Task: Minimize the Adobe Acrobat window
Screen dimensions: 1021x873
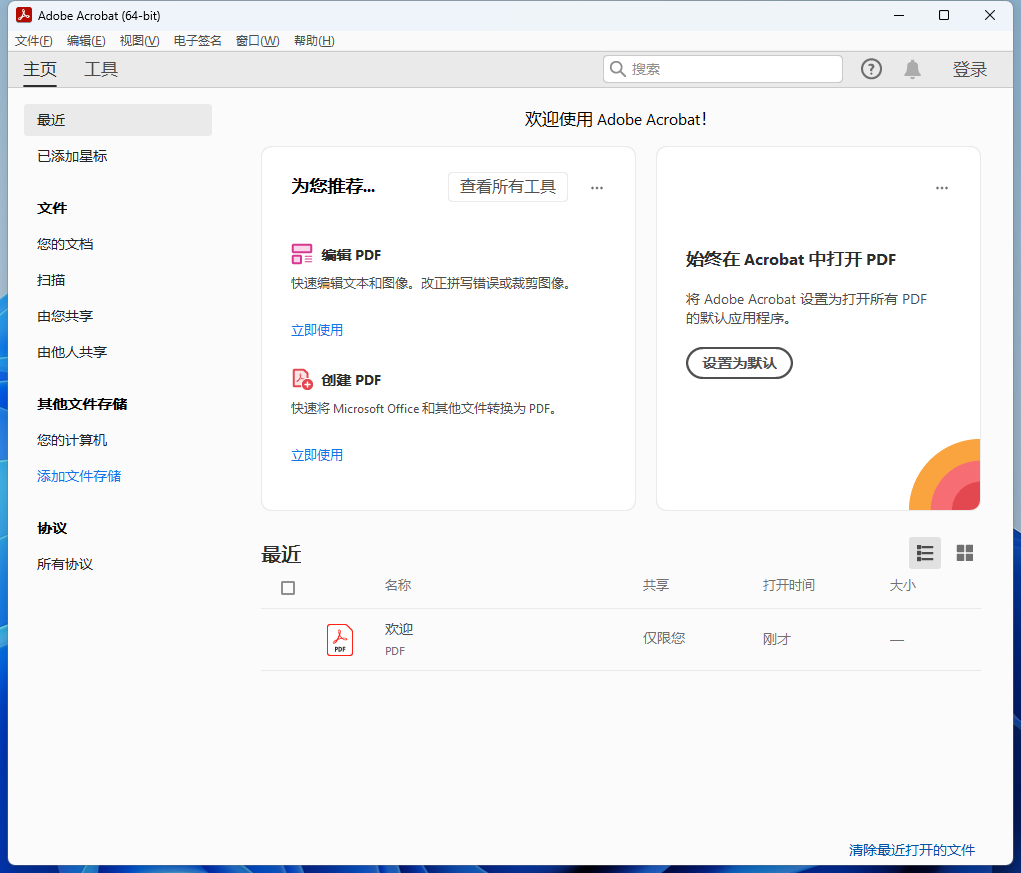Action: 899,15
